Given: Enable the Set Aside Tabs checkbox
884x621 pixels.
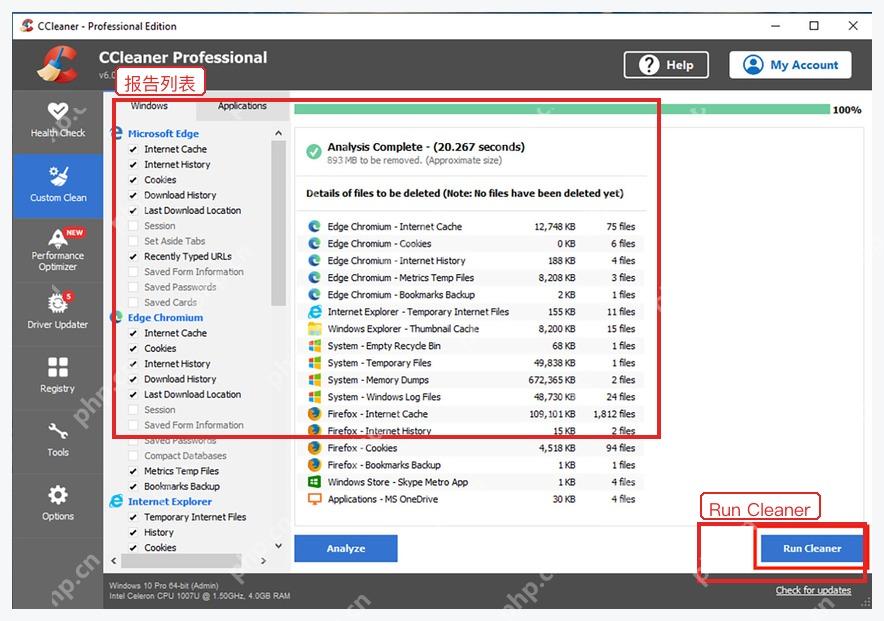Looking at the screenshot, I should 133,241.
